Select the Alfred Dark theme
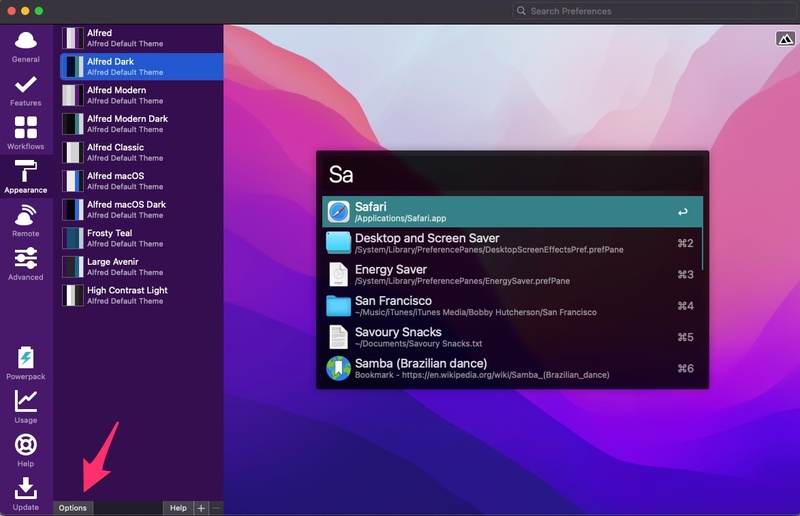 142,67
